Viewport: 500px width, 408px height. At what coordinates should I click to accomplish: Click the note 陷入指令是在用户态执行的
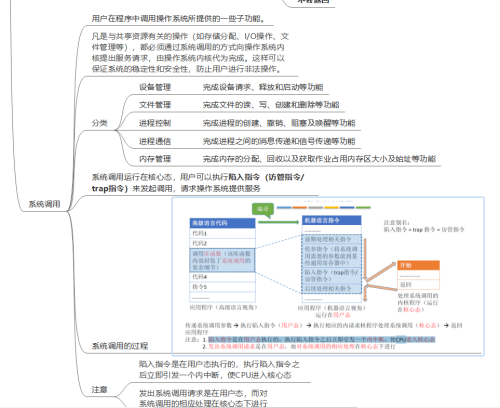219,370
